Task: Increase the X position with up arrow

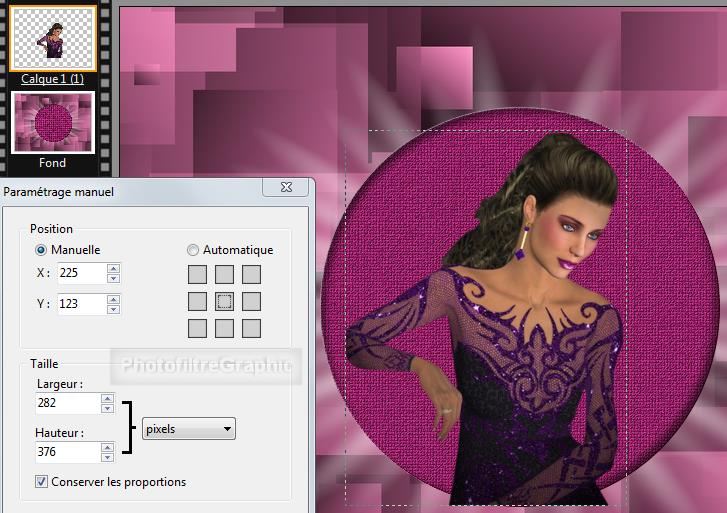Action: point(113,268)
